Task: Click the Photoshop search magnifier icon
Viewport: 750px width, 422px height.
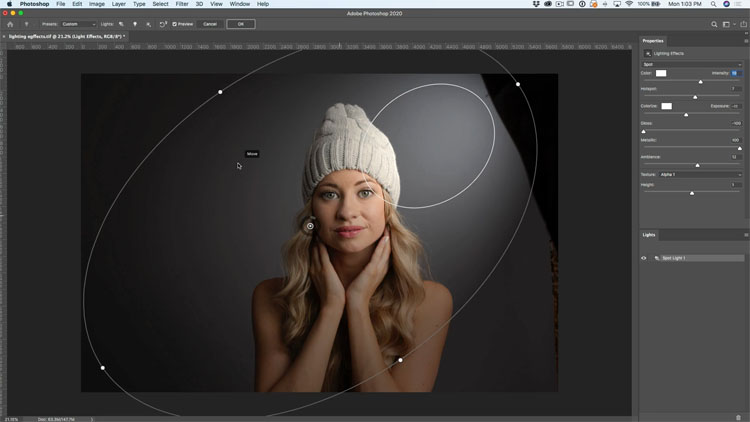Action: tap(714, 24)
